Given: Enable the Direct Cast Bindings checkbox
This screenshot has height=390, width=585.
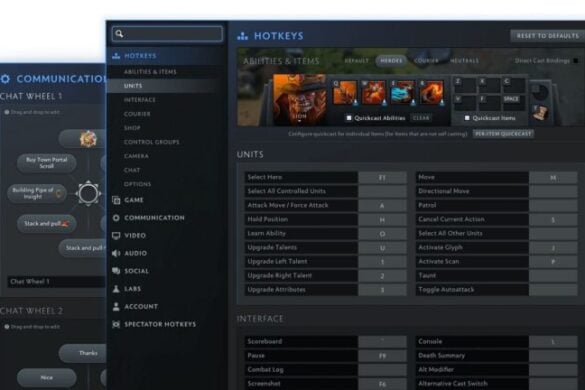Looking at the screenshot, I should [x=576, y=60].
